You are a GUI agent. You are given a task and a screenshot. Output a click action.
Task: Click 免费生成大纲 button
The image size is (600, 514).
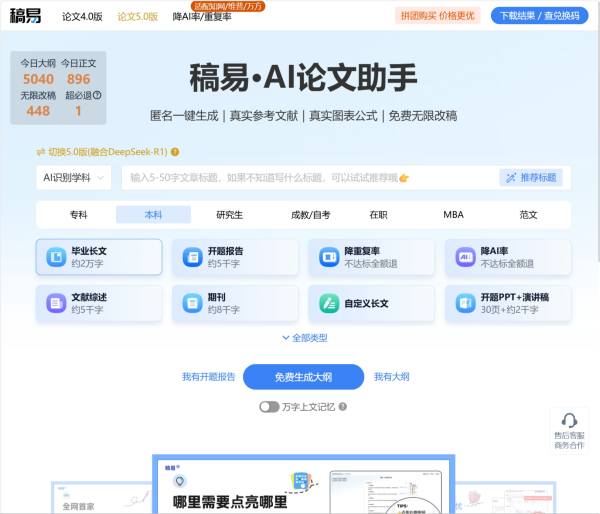303,377
